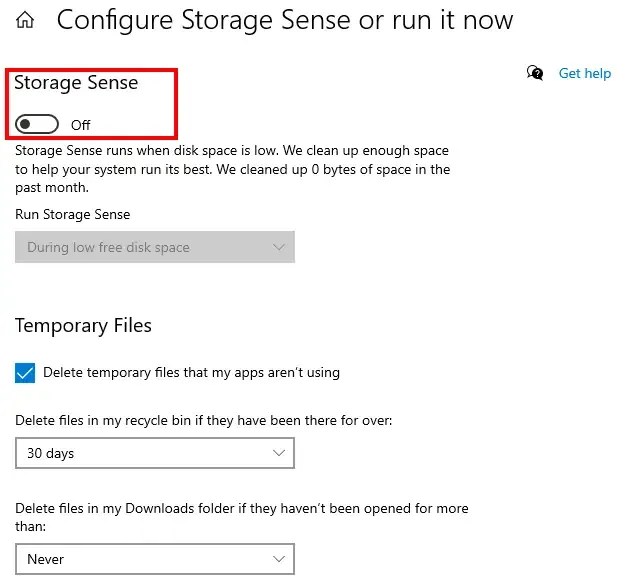Click the Storage Sense description paragraph
Image resolution: width=634 pixels, height=577 pixels.
click(232, 169)
